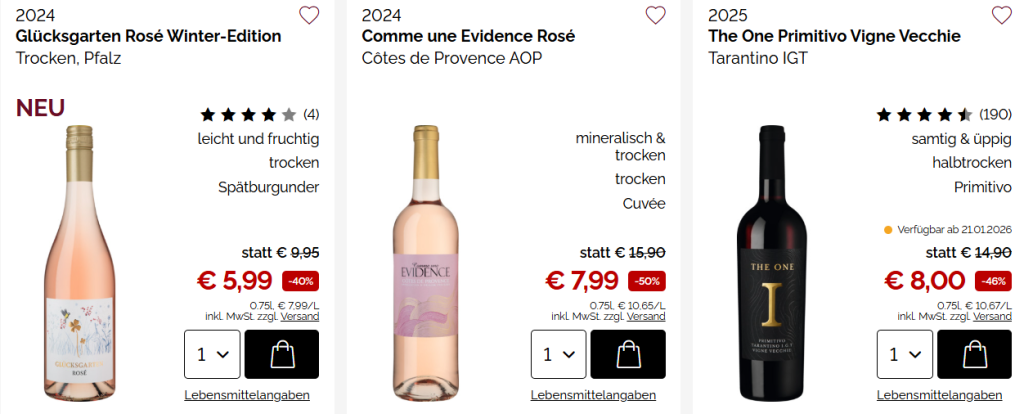
Task: Open quantity dropdown for Glücksgarten Rosé
Action: (x=212, y=354)
